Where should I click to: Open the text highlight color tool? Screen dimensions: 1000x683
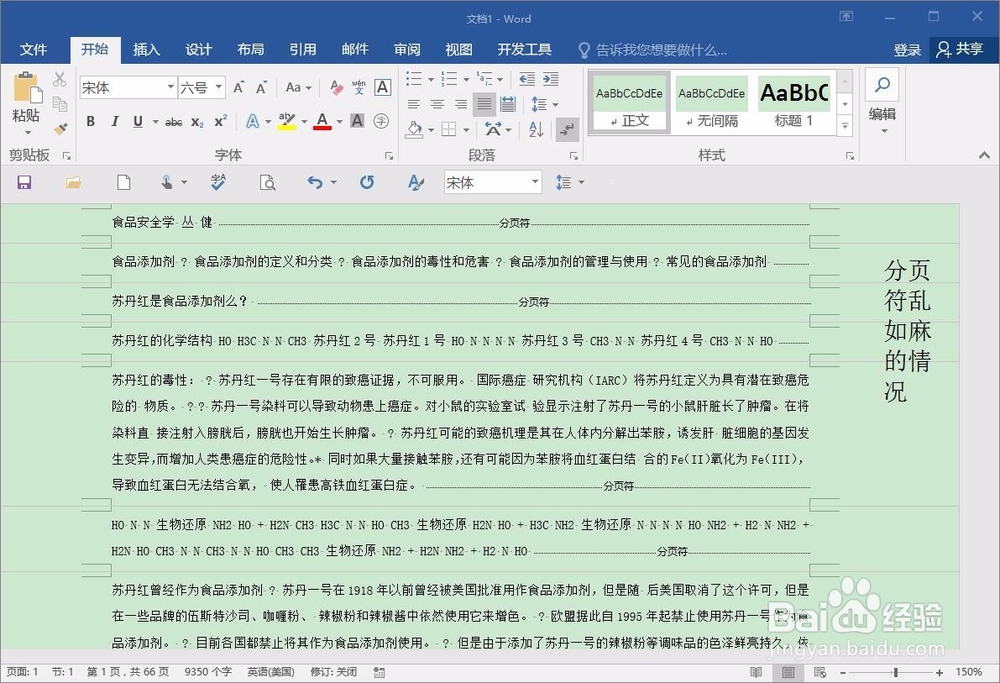click(x=288, y=121)
